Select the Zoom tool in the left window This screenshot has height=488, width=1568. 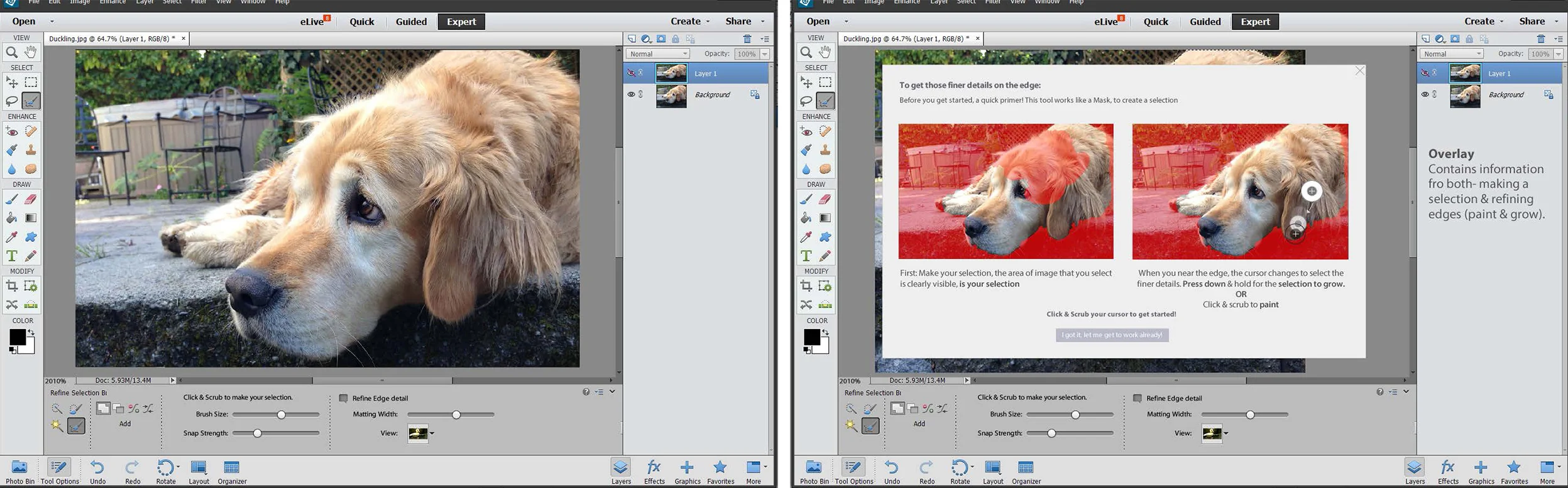[x=11, y=52]
